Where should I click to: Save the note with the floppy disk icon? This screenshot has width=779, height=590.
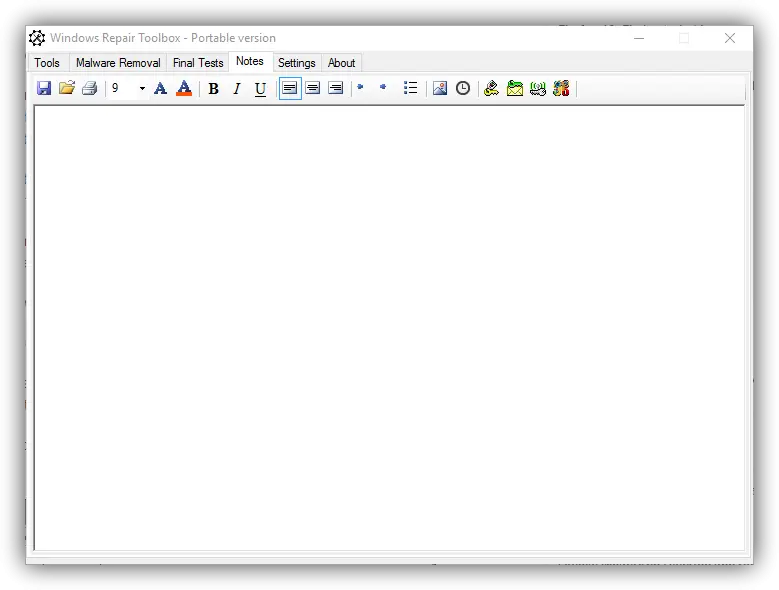[x=44, y=88]
